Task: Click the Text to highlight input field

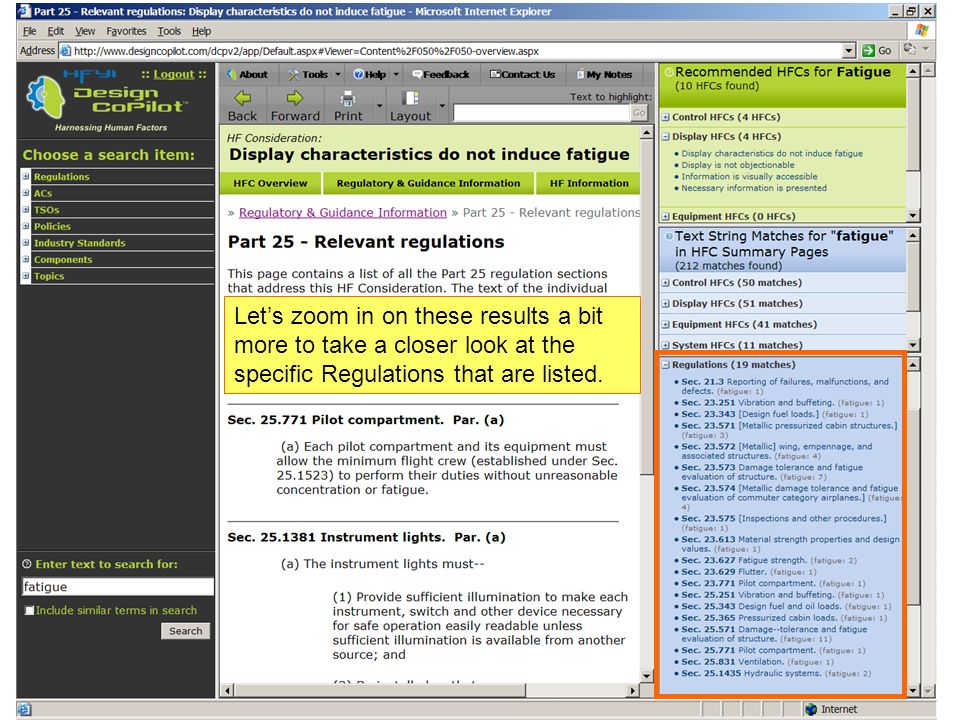Action: coord(541,113)
